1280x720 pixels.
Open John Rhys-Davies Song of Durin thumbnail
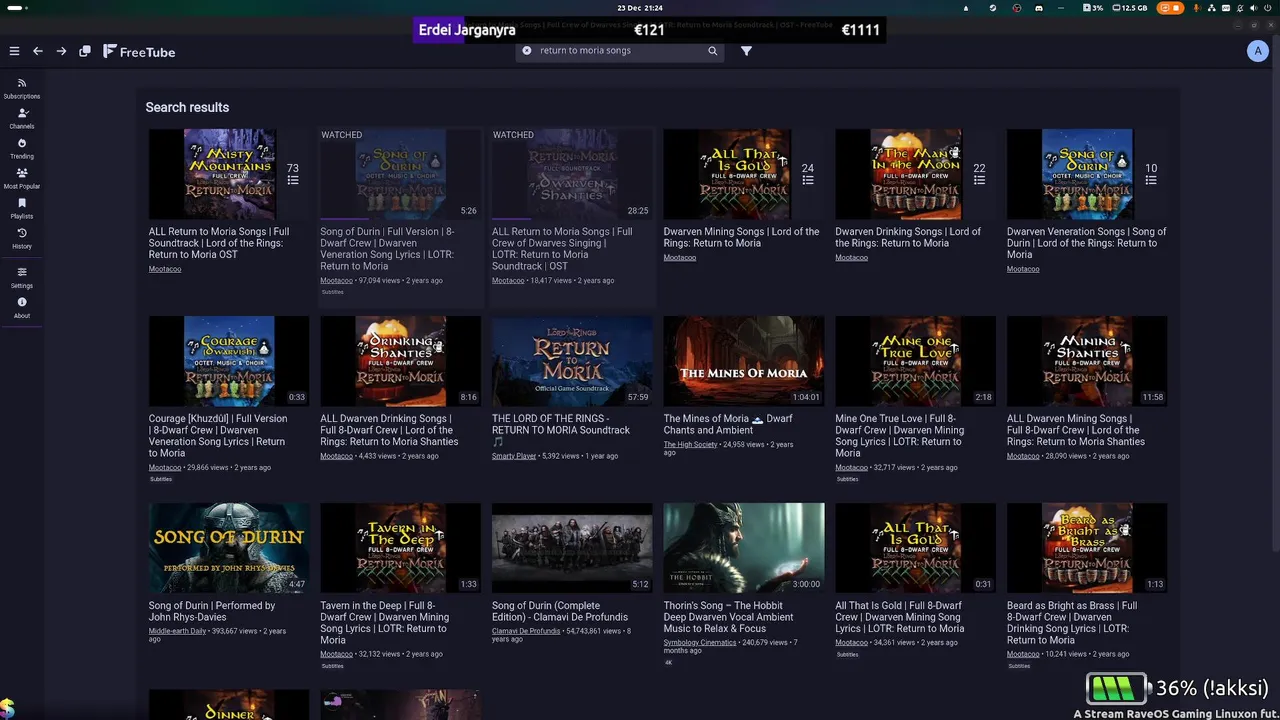pyautogui.click(x=229, y=548)
